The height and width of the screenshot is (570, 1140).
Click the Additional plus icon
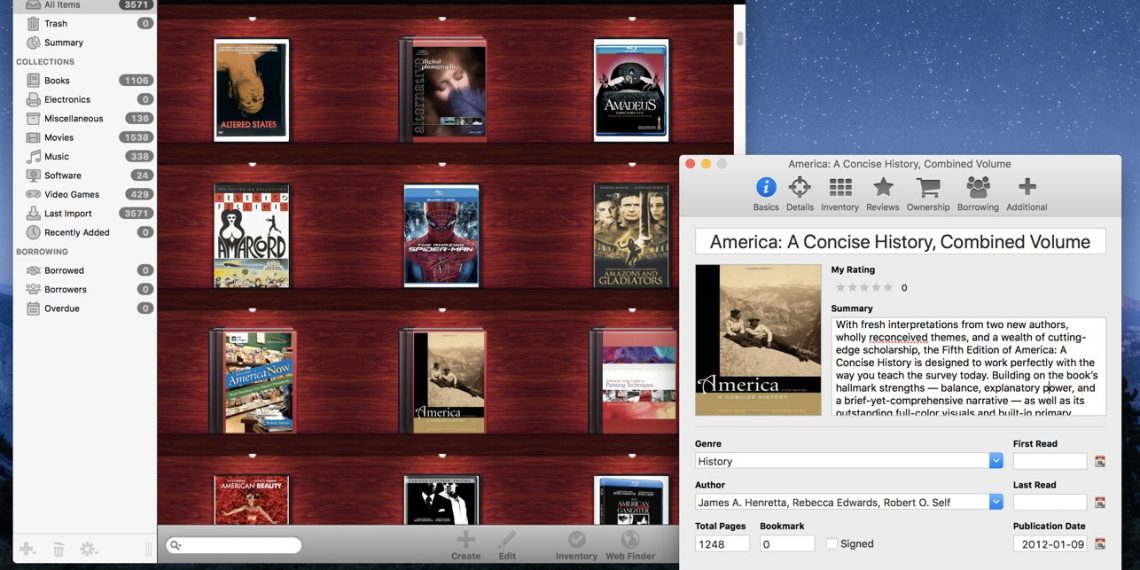tap(1027, 187)
